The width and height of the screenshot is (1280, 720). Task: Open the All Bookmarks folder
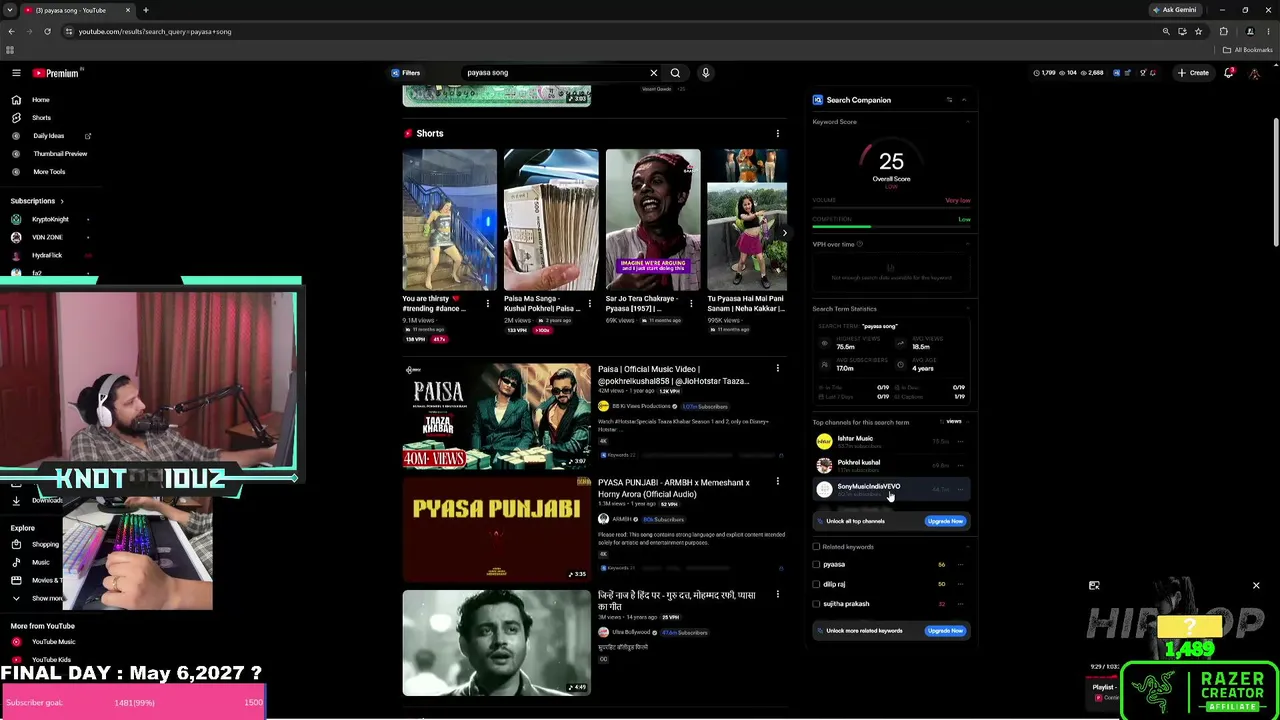(1247, 50)
